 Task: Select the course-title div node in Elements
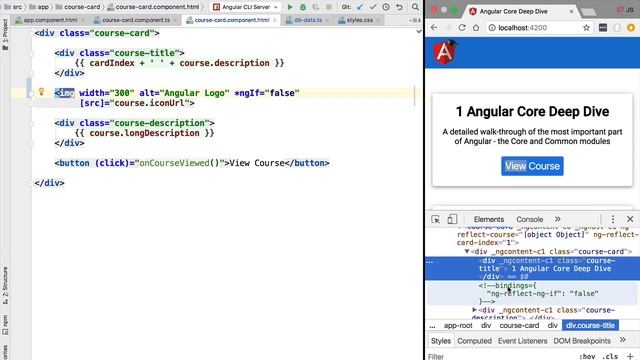pos(532,269)
